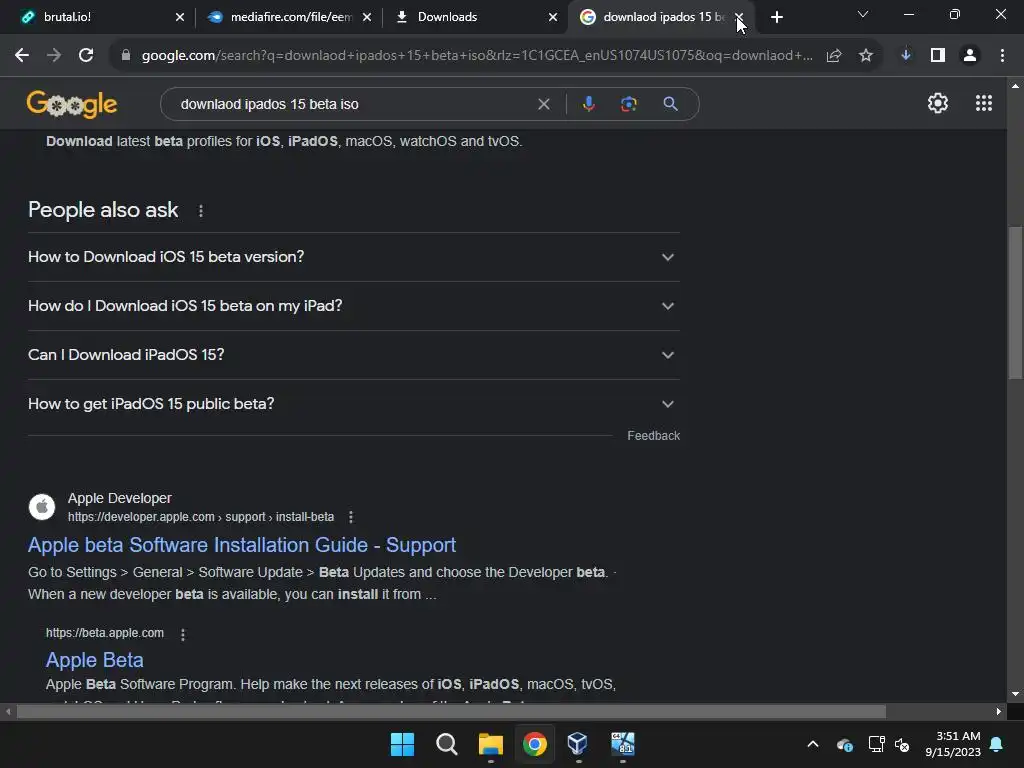
Task: Search by image with Google Lens
Action: (x=628, y=104)
